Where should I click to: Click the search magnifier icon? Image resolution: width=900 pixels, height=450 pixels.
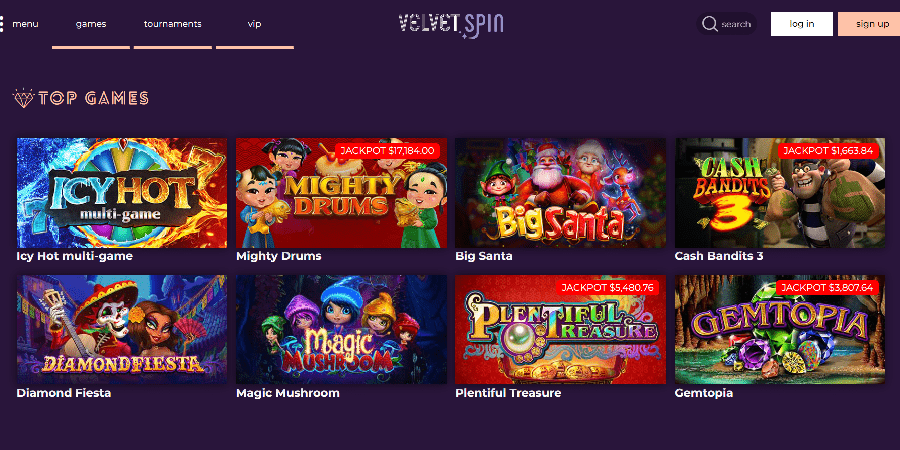pyautogui.click(x=709, y=24)
